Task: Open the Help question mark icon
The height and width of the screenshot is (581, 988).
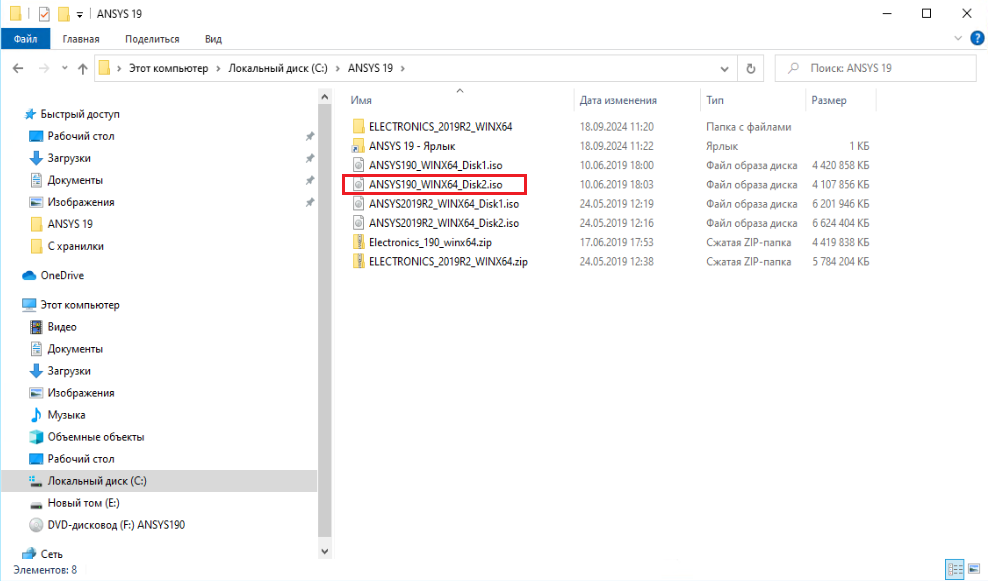Action: pos(977,38)
